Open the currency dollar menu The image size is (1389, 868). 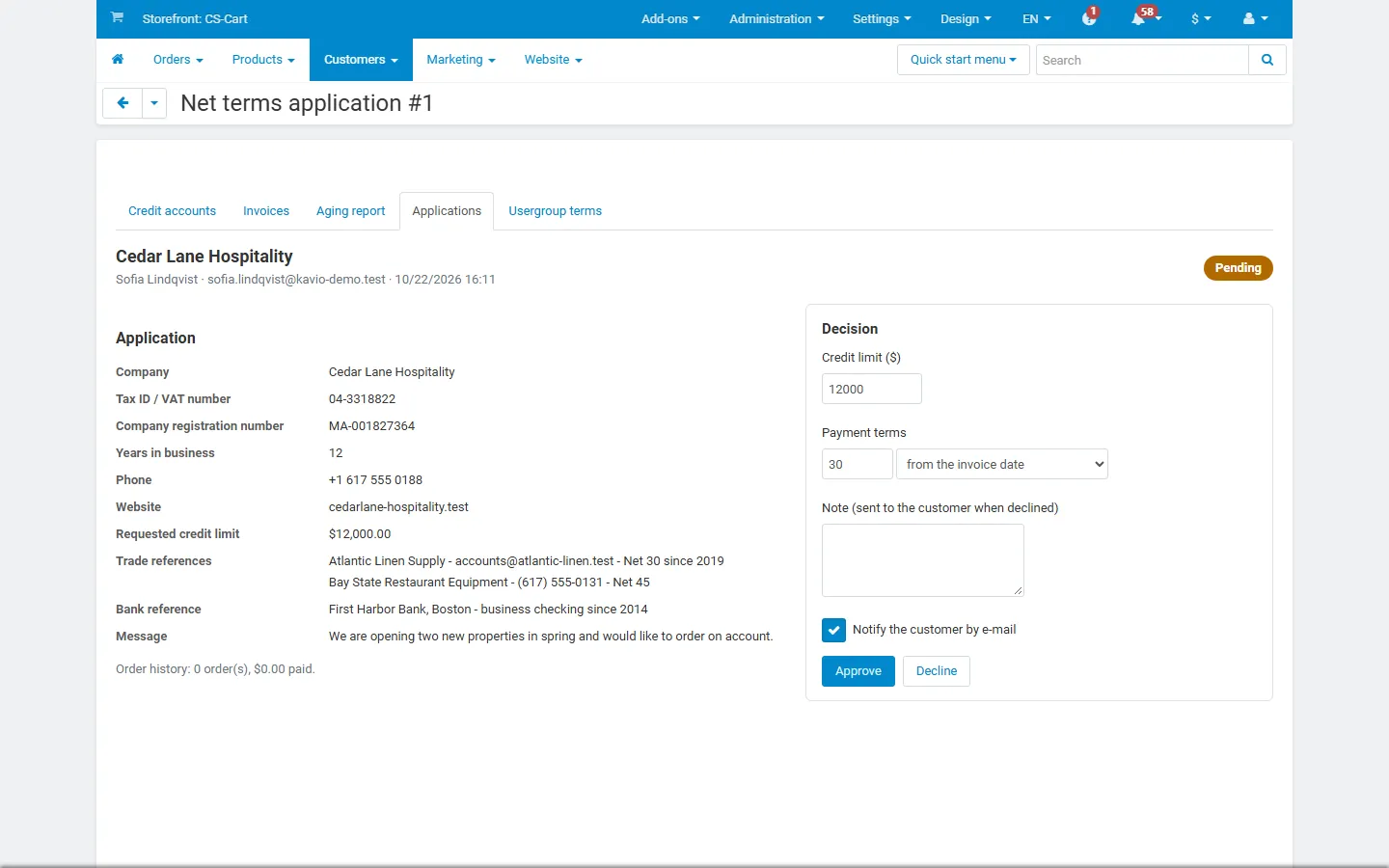tap(1201, 18)
